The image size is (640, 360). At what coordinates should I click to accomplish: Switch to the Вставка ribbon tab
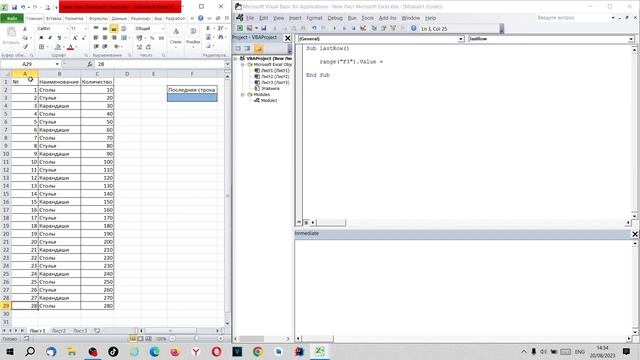click(x=53, y=18)
